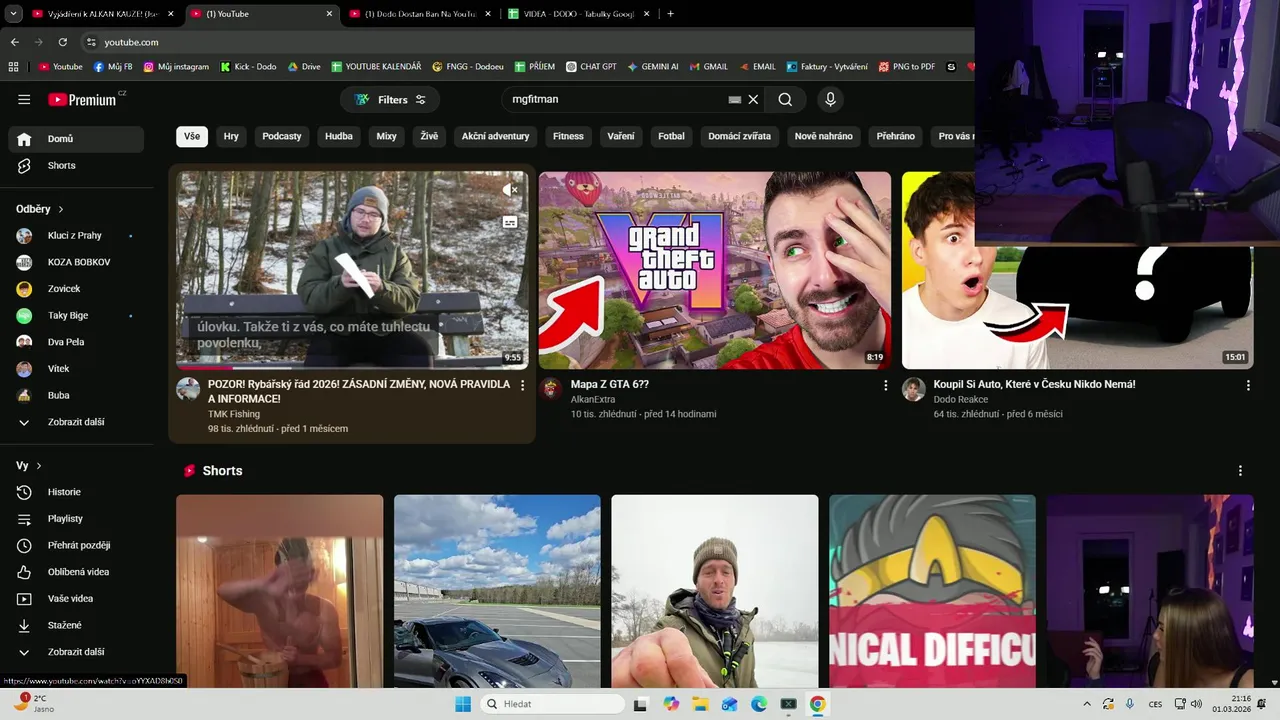
Task: Open more options for Rybářský řád video
Action: click(x=522, y=385)
